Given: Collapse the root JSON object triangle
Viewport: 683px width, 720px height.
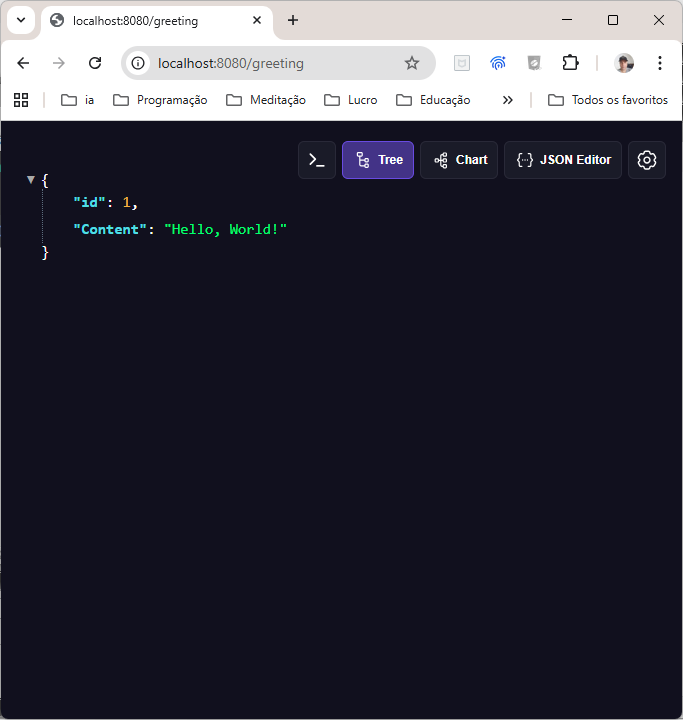Looking at the screenshot, I should (x=31, y=180).
